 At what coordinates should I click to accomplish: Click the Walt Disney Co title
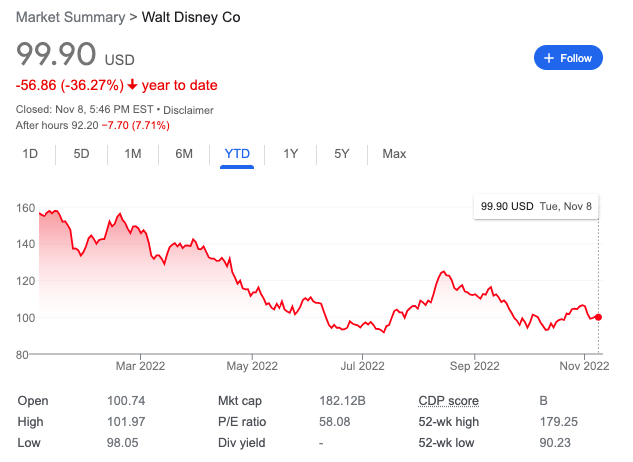pyautogui.click(x=191, y=18)
